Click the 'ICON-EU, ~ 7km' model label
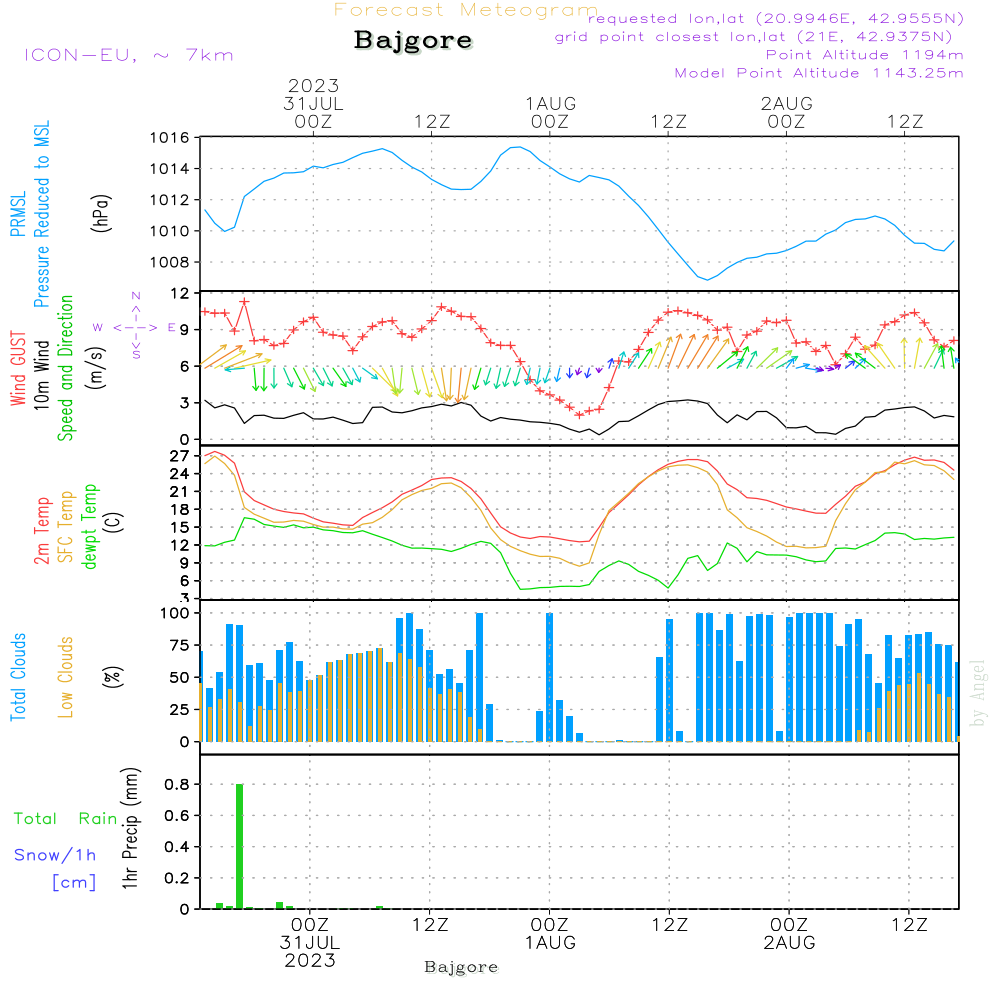Viewport: 1000px width, 1000px height. [x=129, y=55]
